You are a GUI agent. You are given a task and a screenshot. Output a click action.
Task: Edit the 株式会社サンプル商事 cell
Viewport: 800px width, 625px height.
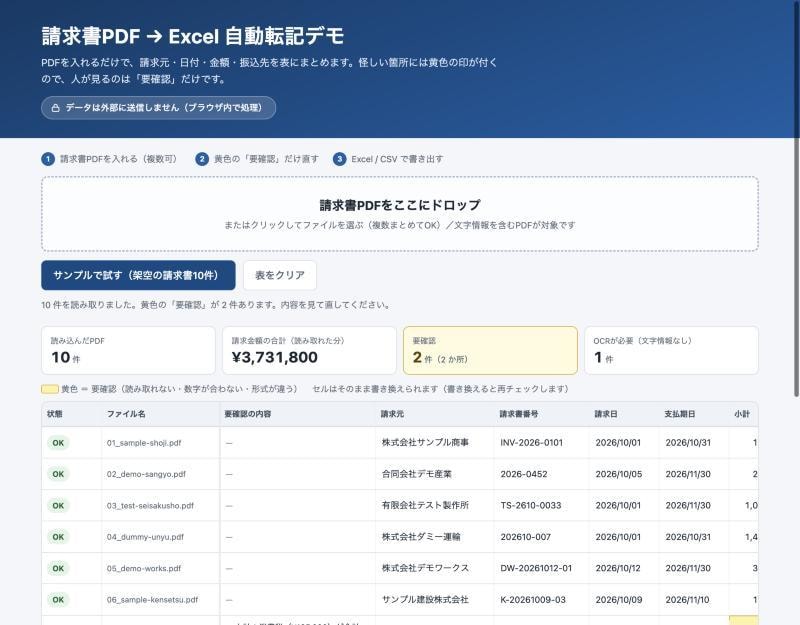pyautogui.click(x=435, y=443)
